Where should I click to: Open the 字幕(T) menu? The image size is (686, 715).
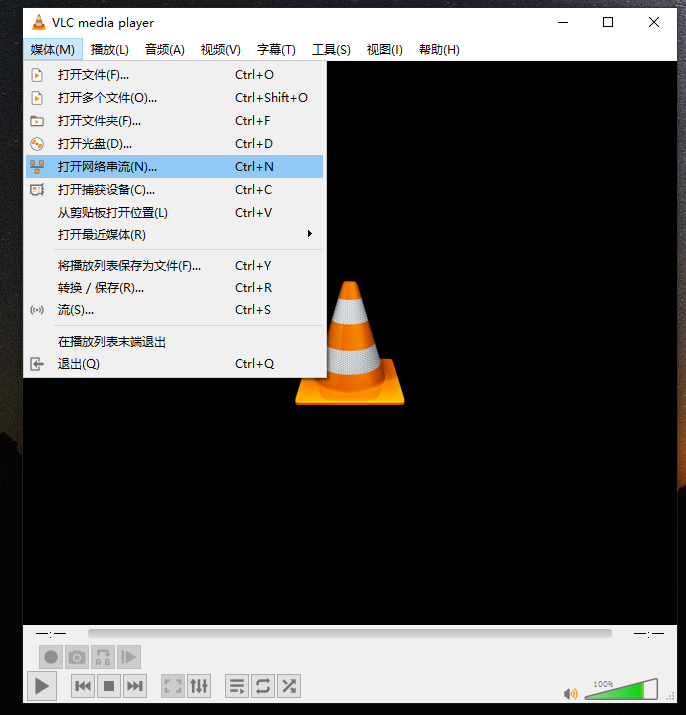(x=276, y=49)
